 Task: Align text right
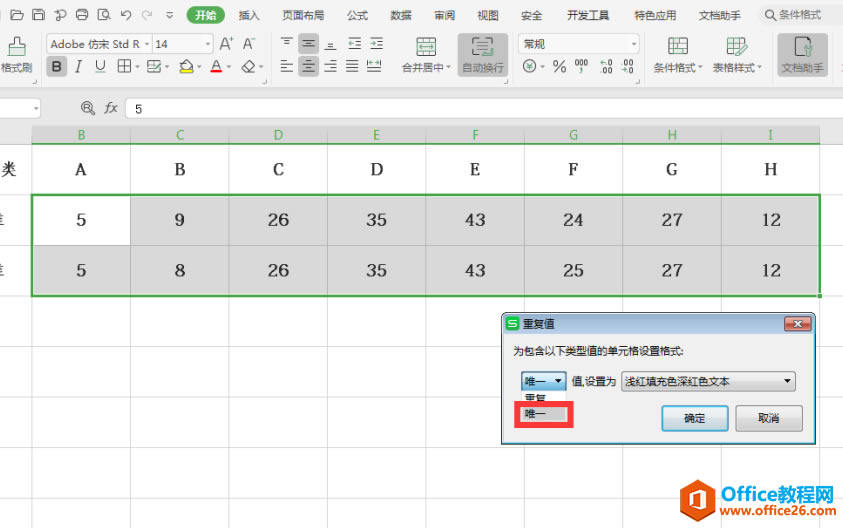coord(331,66)
